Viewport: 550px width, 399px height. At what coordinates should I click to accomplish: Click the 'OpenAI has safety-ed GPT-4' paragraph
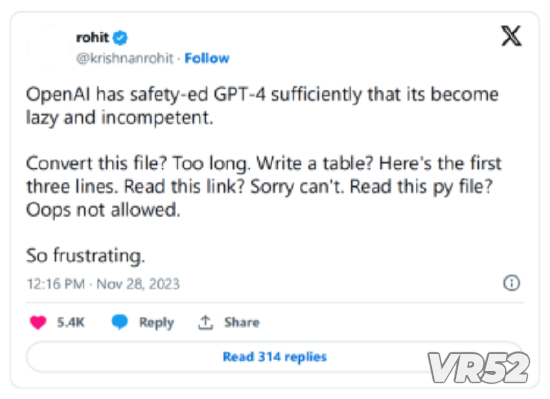coord(262,106)
